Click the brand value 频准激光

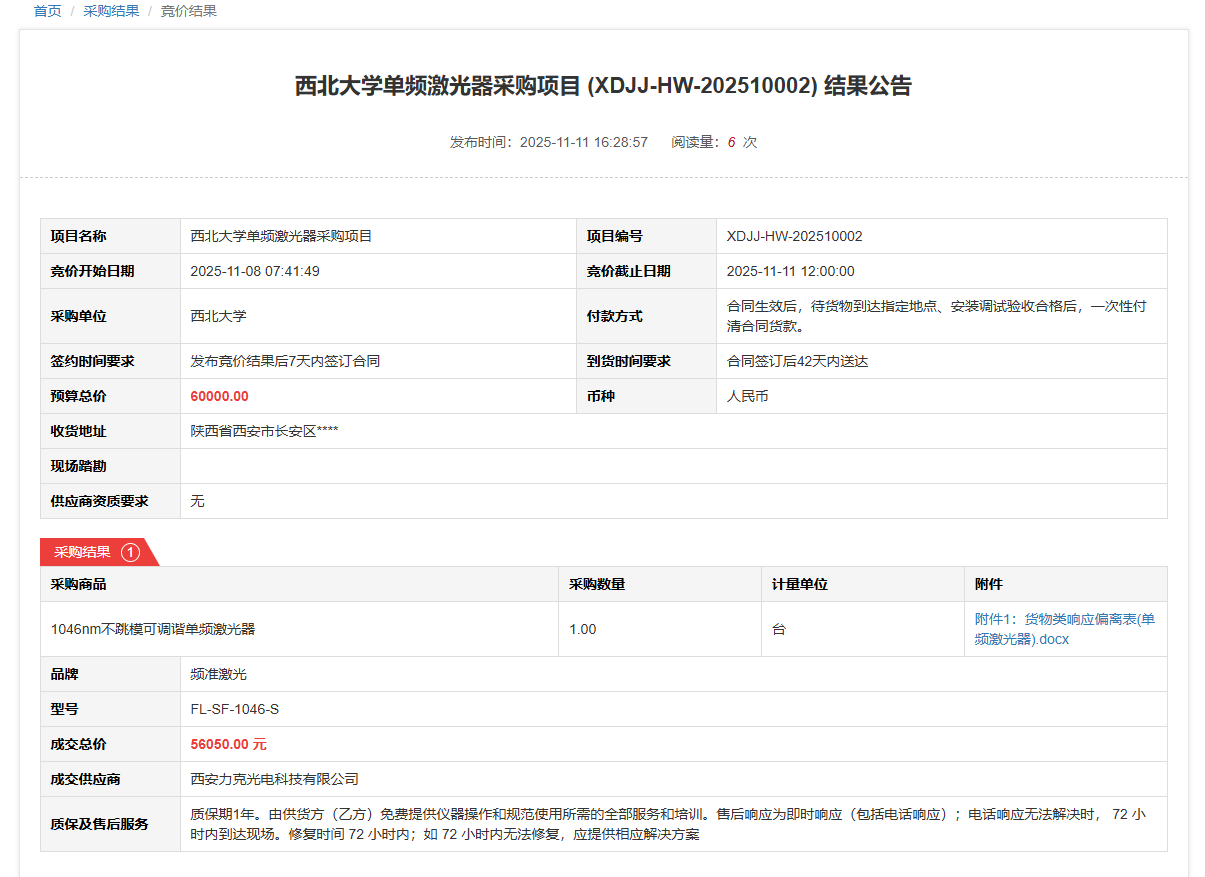point(218,674)
